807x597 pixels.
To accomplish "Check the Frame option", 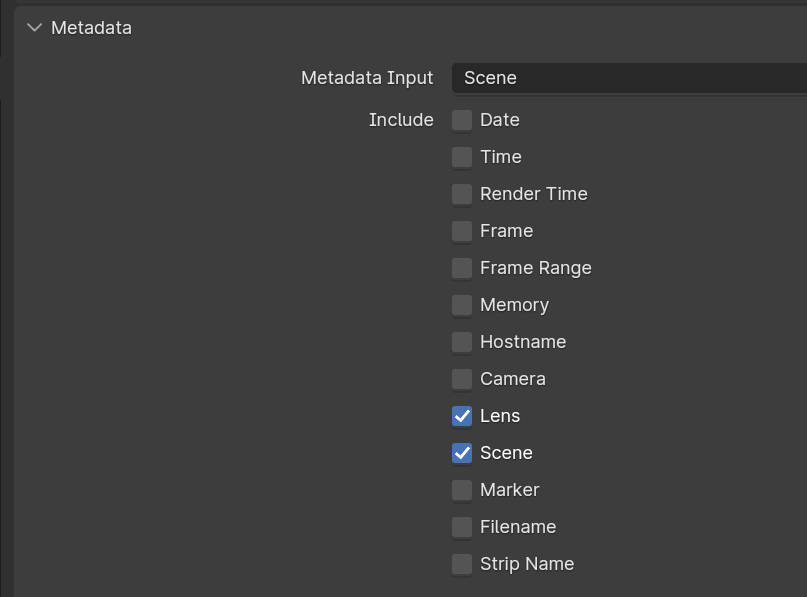I will [x=462, y=231].
